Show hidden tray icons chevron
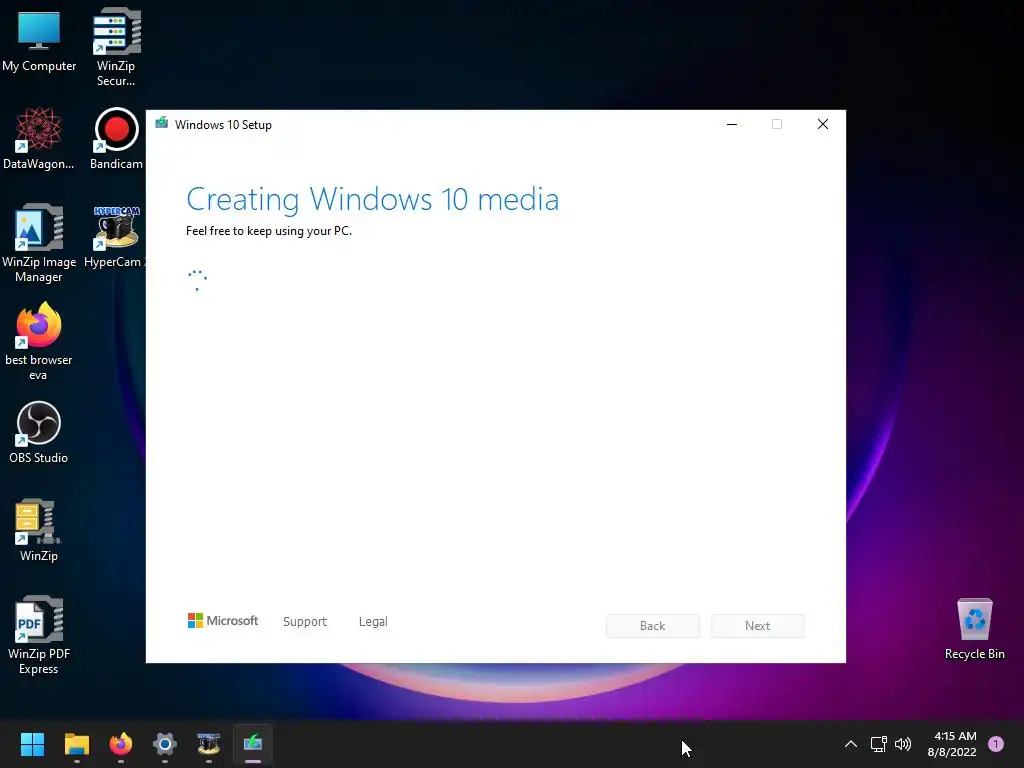The height and width of the screenshot is (768, 1024). [x=851, y=744]
